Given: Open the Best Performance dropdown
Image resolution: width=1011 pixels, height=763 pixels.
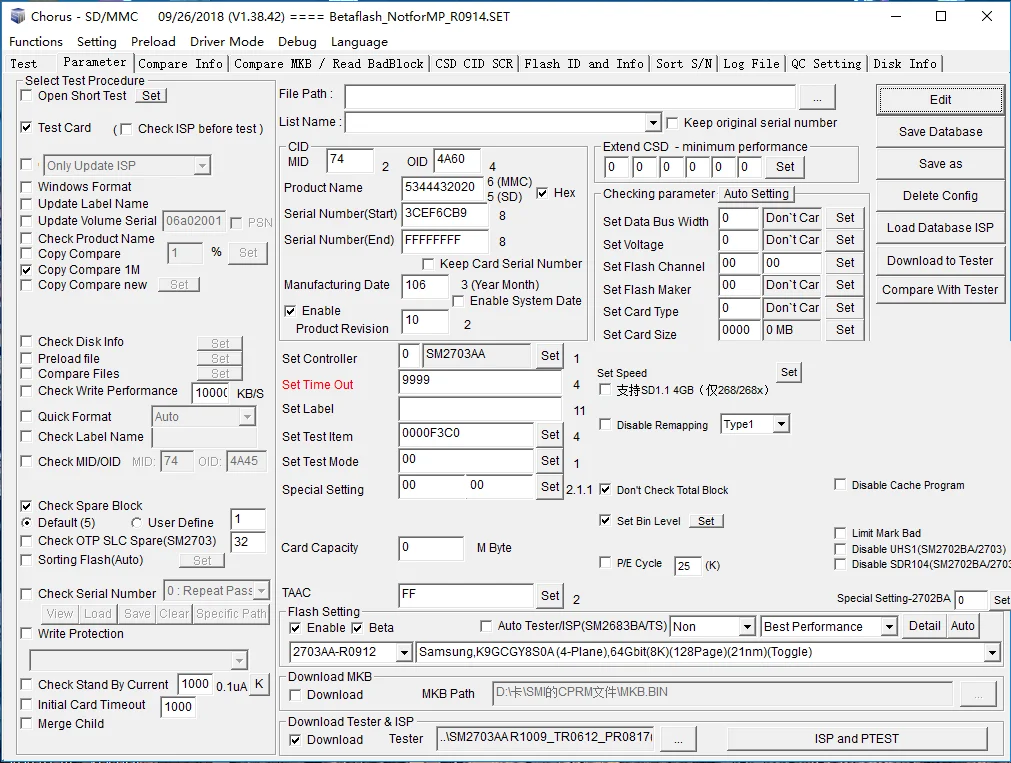Looking at the screenshot, I should (x=888, y=627).
